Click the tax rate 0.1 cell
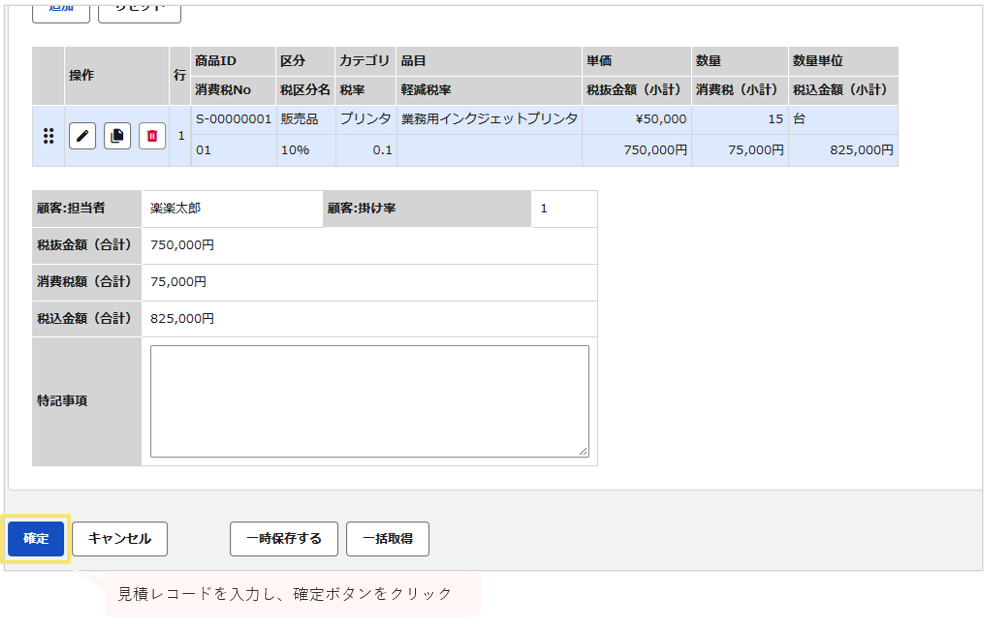Image resolution: width=987 pixels, height=627 pixels. (366, 150)
